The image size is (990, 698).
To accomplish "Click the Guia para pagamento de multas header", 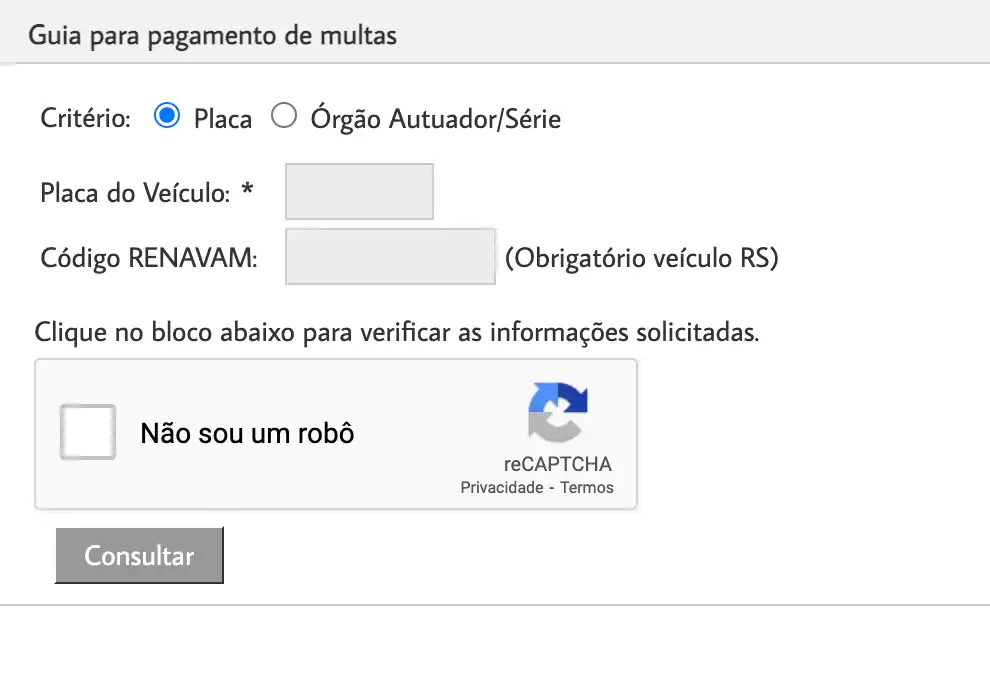I will click(212, 36).
